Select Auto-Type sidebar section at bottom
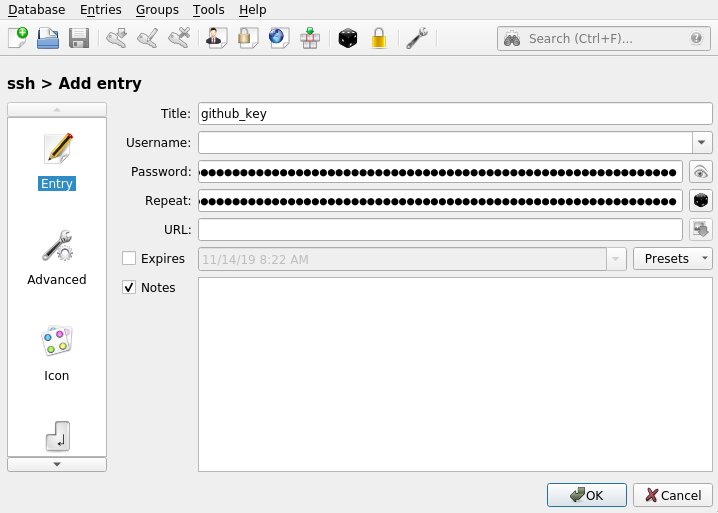Screen dimensions: 718x513 coord(58,436)
